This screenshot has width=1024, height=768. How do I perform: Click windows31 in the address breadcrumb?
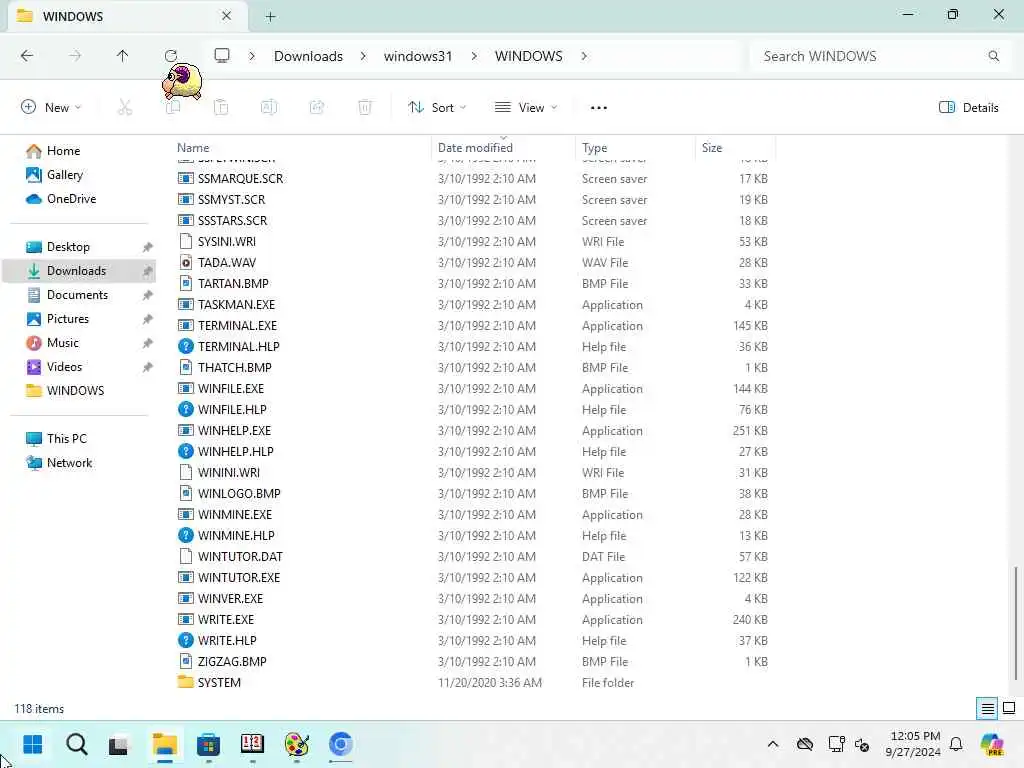coord(418,56)
